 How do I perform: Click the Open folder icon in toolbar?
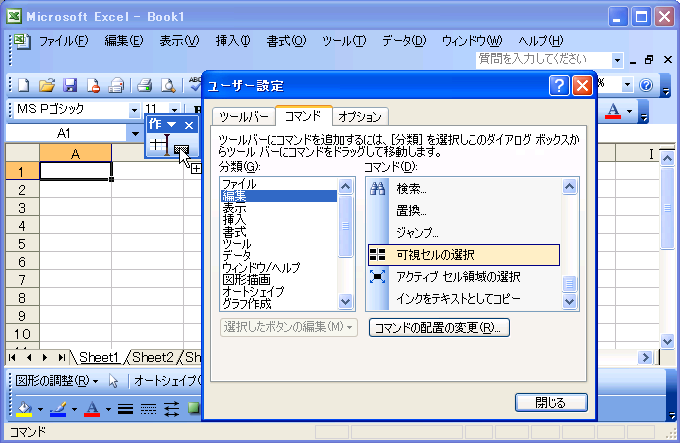(x=47, y=85)
